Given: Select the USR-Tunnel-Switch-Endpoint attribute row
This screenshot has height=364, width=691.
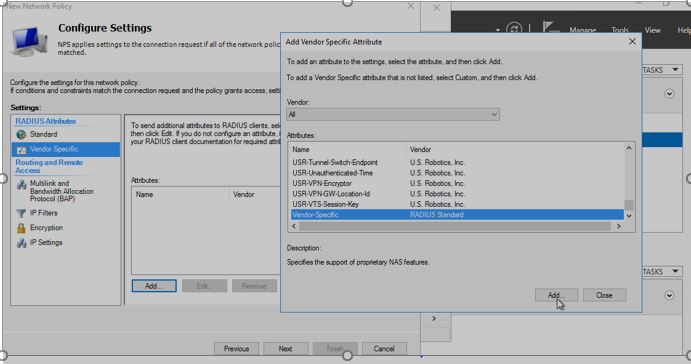Looking at the screenshot, I should point(457,162).
